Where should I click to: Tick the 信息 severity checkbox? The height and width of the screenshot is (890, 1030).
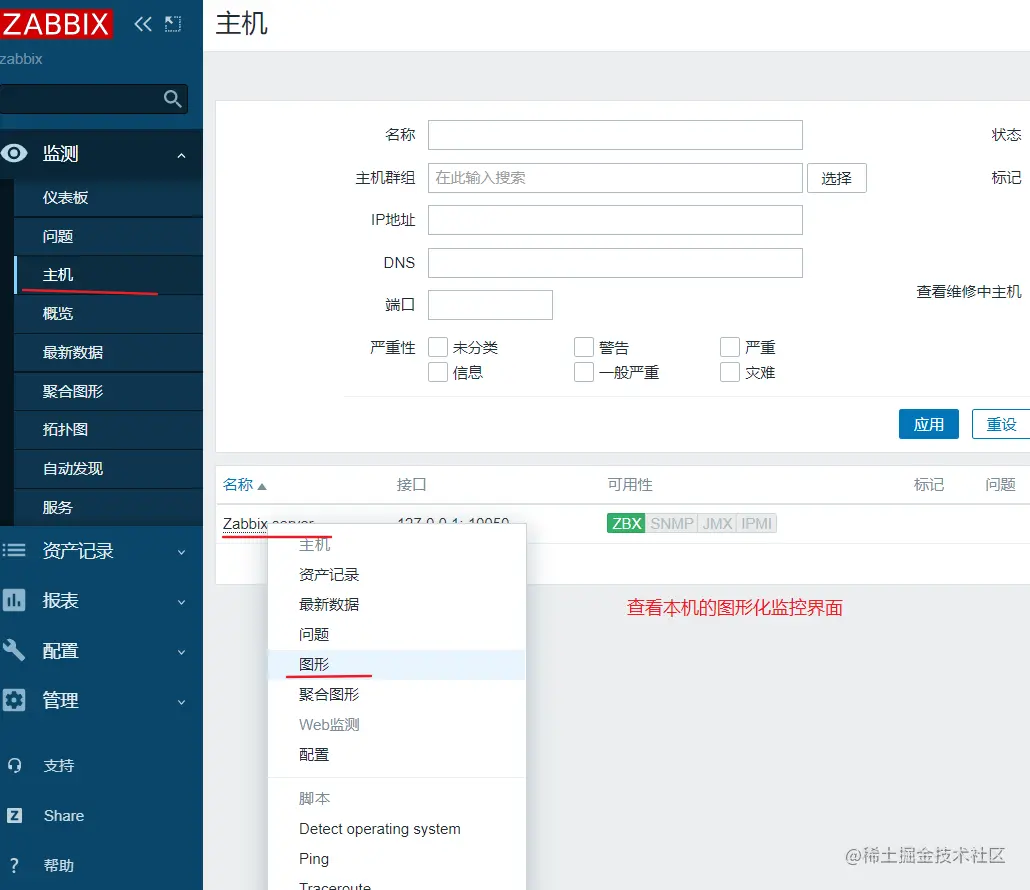(x=438, y=372)
